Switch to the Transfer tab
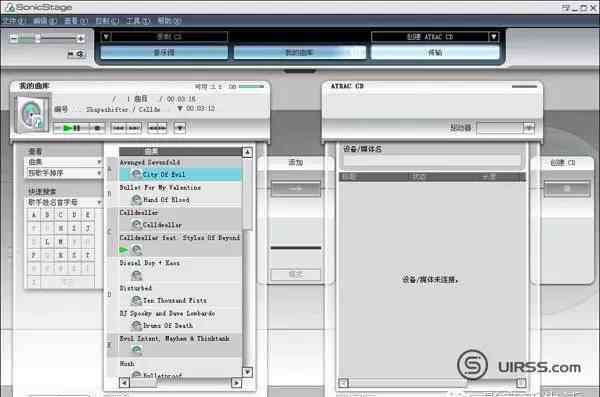Viewport: 600px width, 397px height. click(435, 52)
